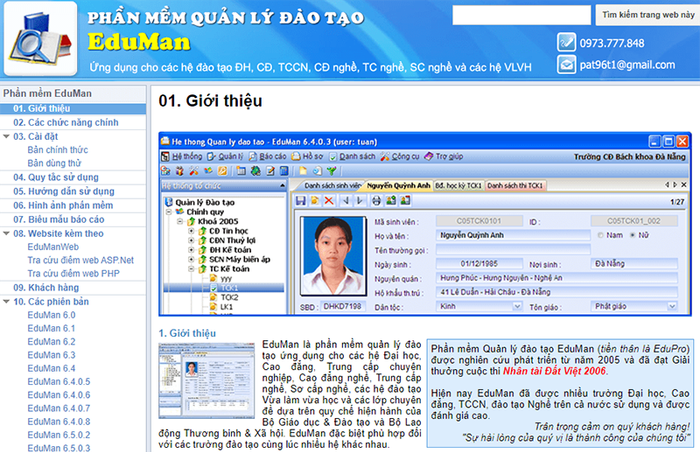Switch to the Bđ. học kỳ TCK1 tab
The image size is (700, 452).
458,185
